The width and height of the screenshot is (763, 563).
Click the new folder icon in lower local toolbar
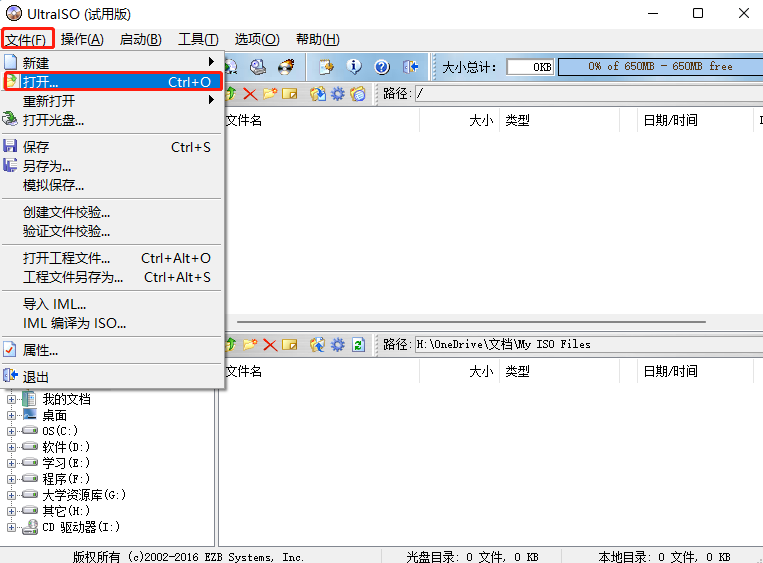coord(250,345)
